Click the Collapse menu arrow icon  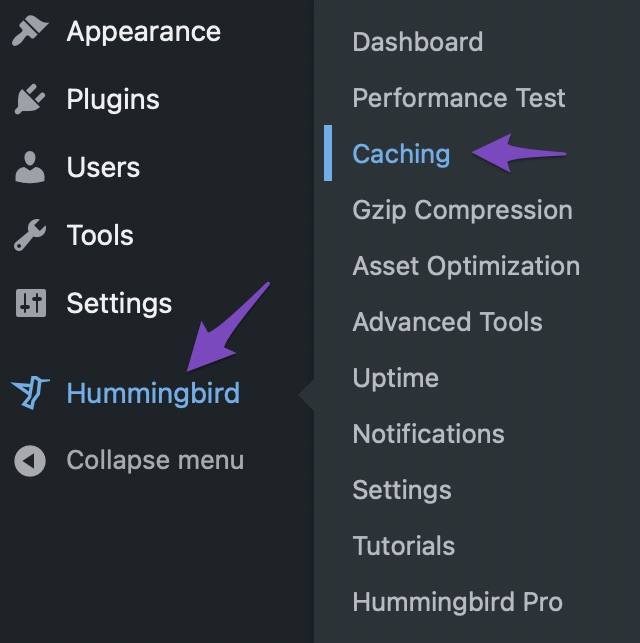tap(30, 461)
